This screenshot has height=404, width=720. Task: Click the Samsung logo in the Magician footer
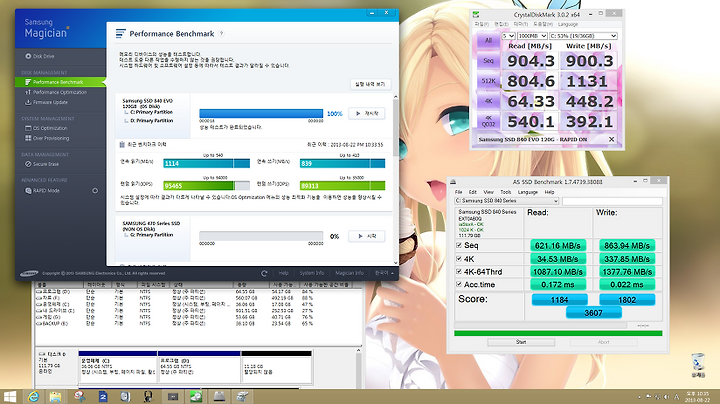pos(29,274)
